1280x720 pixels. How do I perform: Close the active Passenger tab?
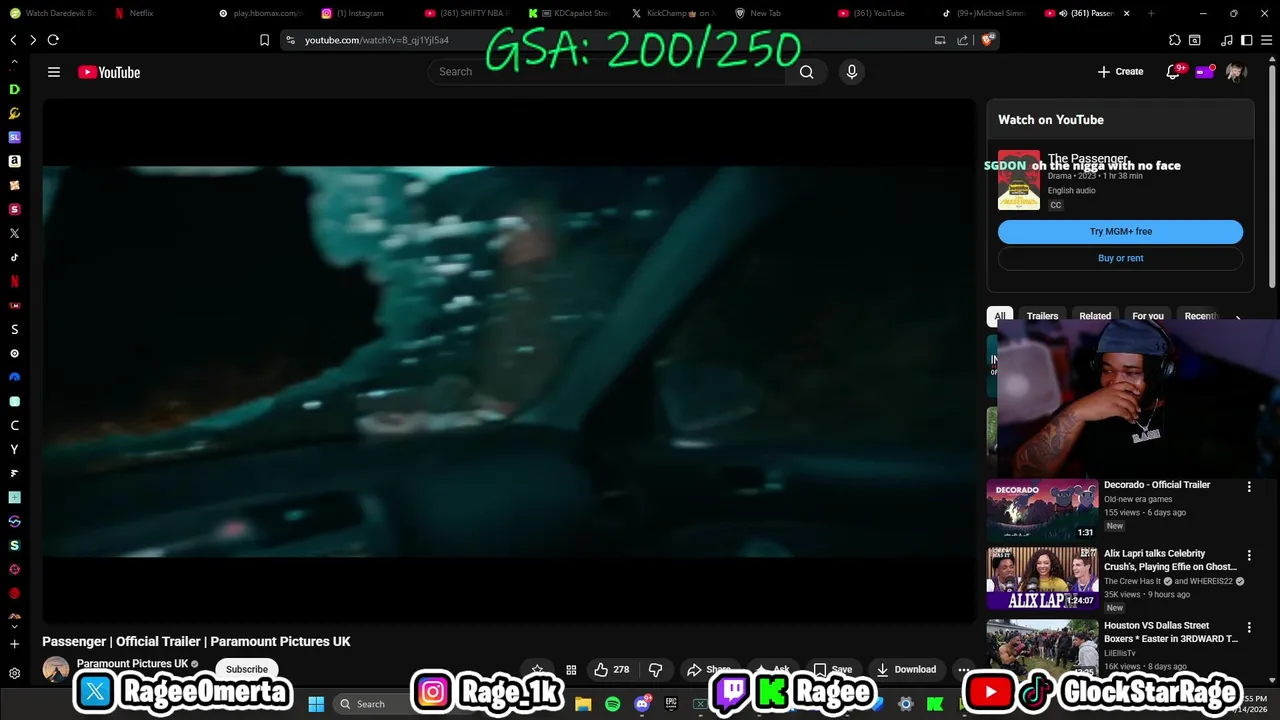(1126, 13)
